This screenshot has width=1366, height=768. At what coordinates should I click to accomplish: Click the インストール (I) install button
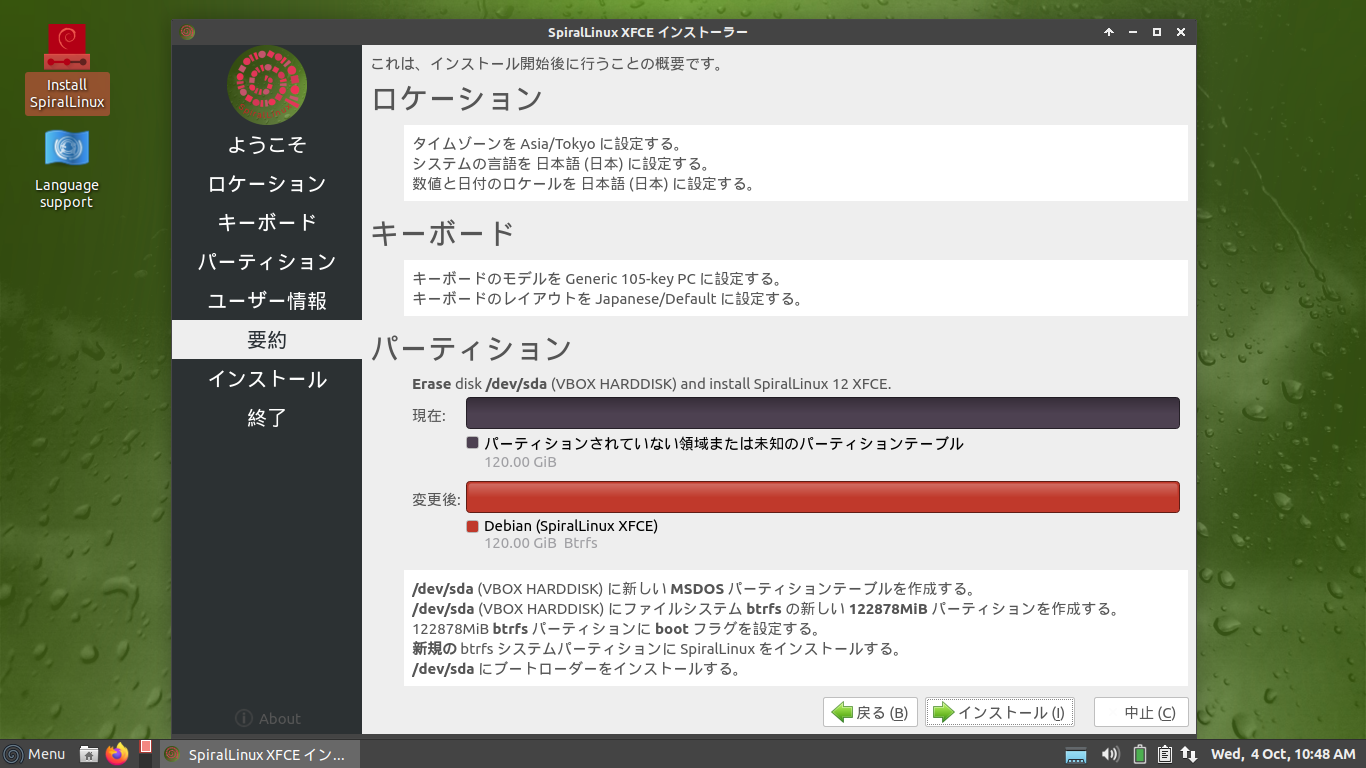click(1000, 712)
